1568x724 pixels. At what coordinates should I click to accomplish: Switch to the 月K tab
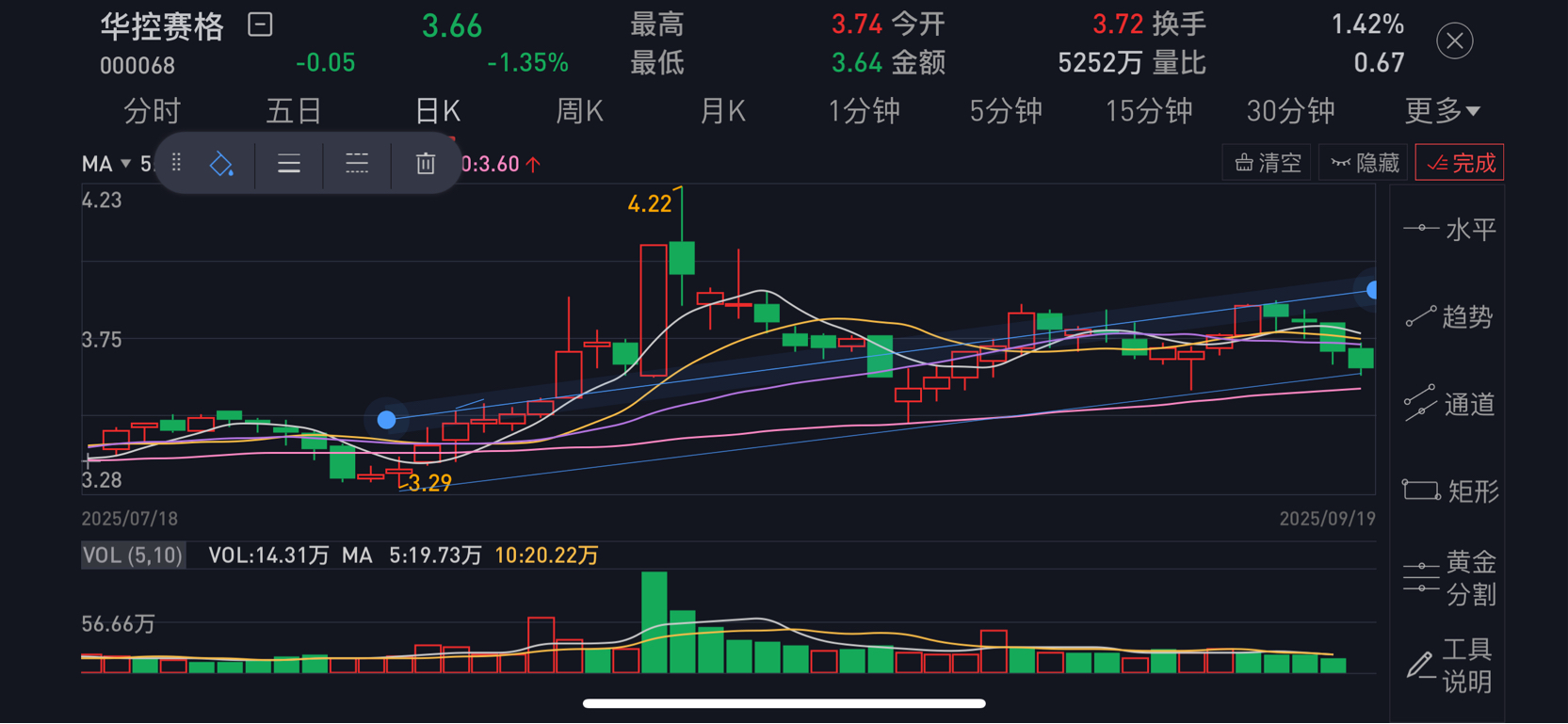[722, 111]
